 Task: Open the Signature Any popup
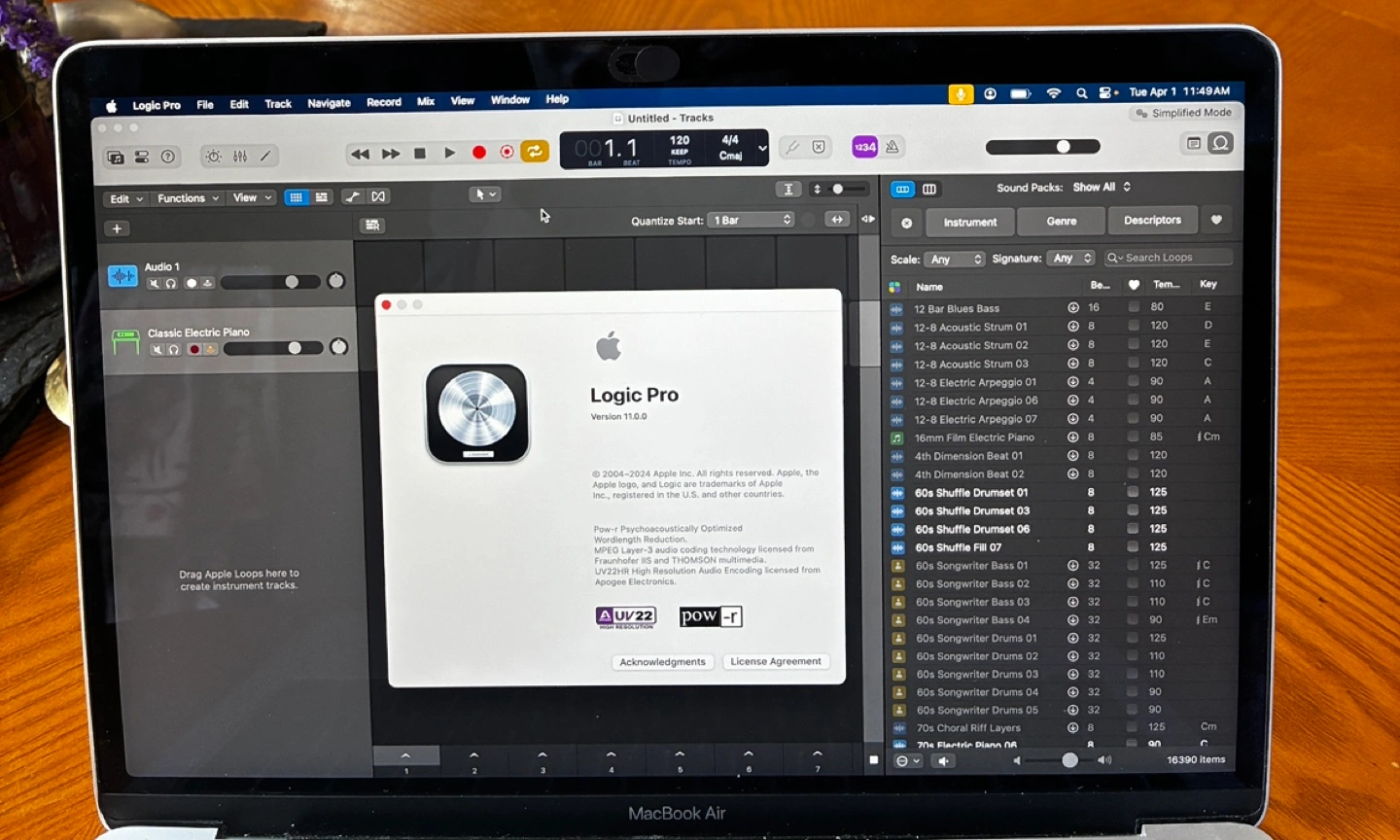pyautogui.click(x=1071, y=259)
